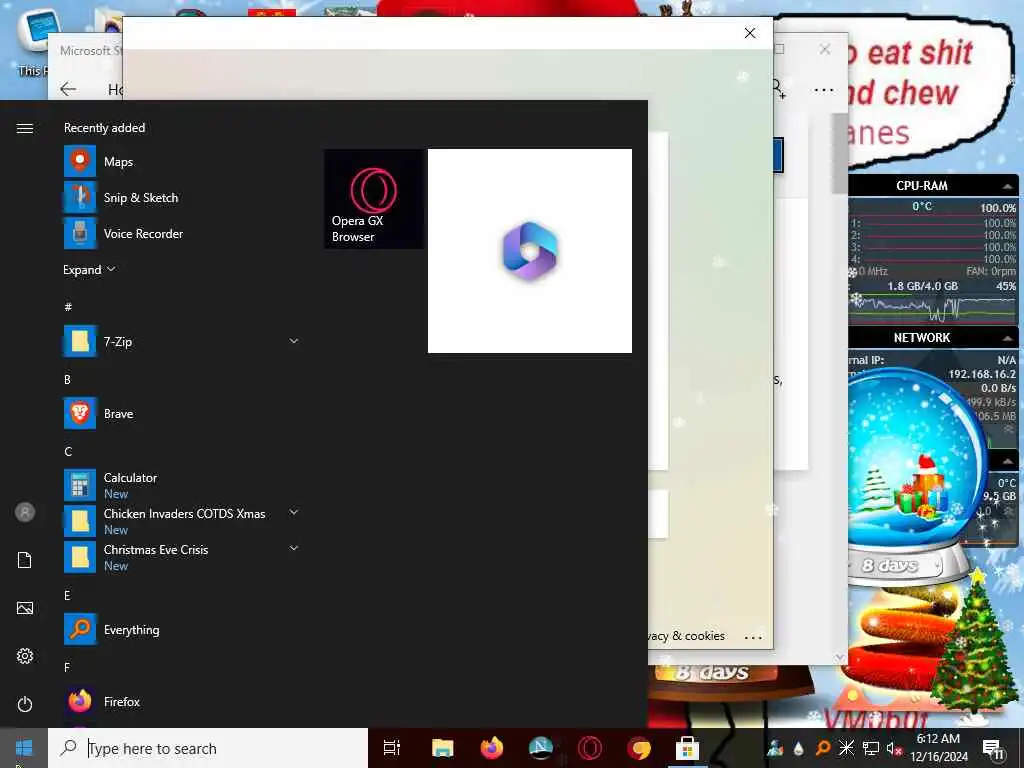Screen dimensions: 1024x768
Task: Collapse the CPU-RAM gadget panel
Action: point(1007,186)
